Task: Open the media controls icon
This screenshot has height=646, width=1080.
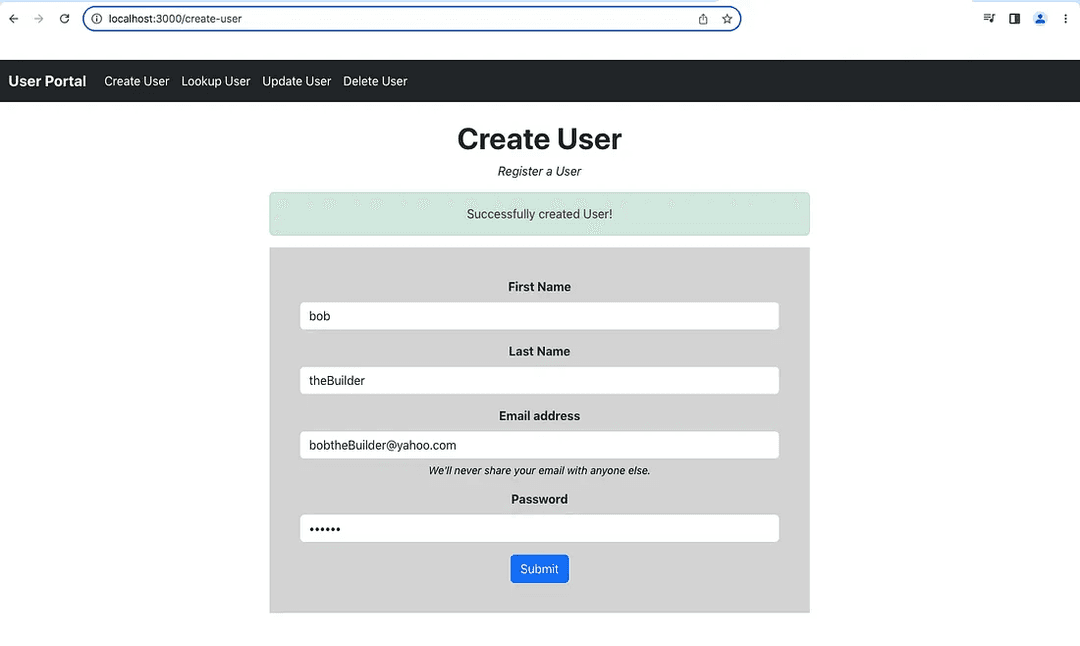Action: coord(989,19)
